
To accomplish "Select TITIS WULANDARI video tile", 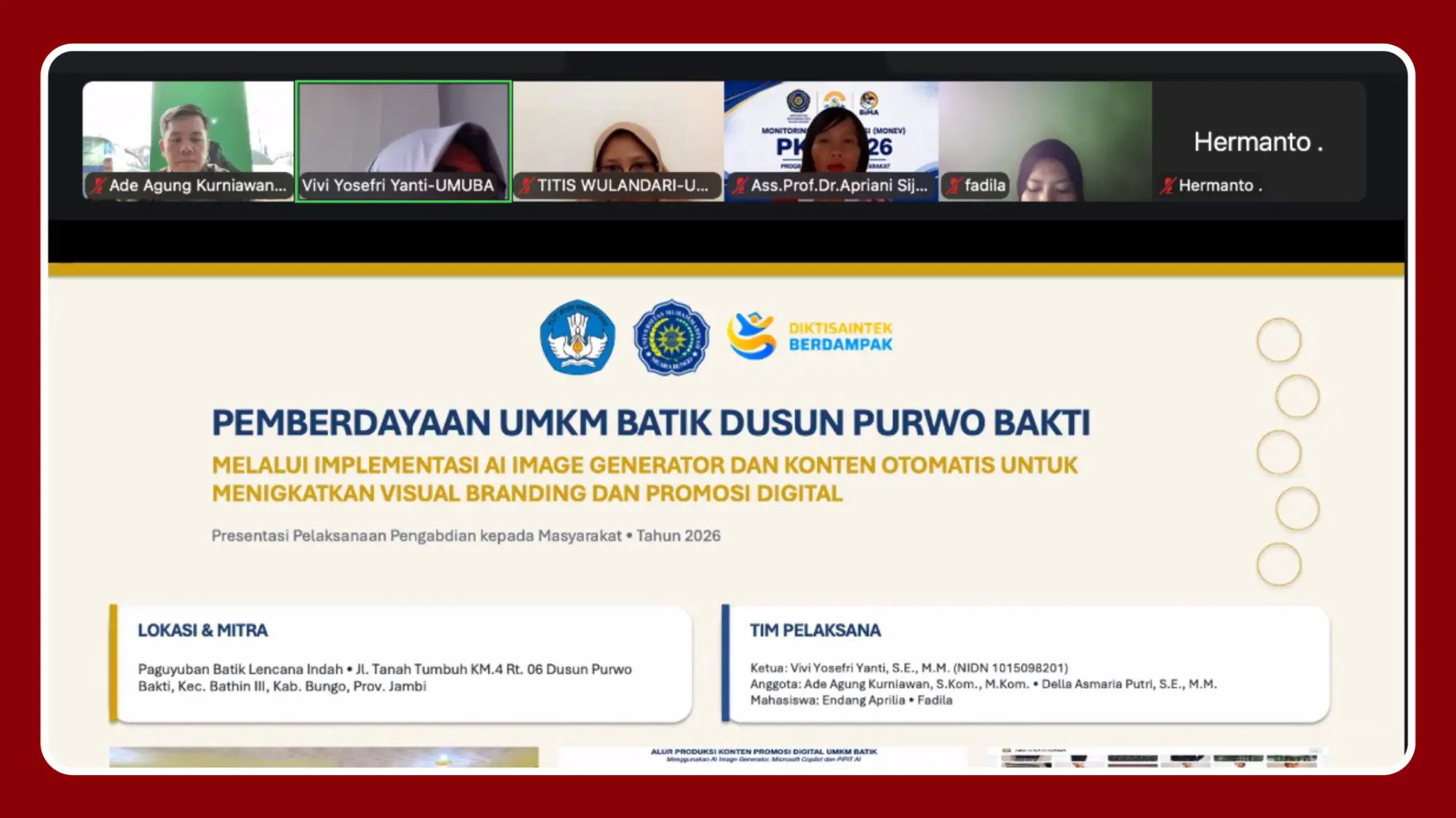I will [x=618, y=140].
